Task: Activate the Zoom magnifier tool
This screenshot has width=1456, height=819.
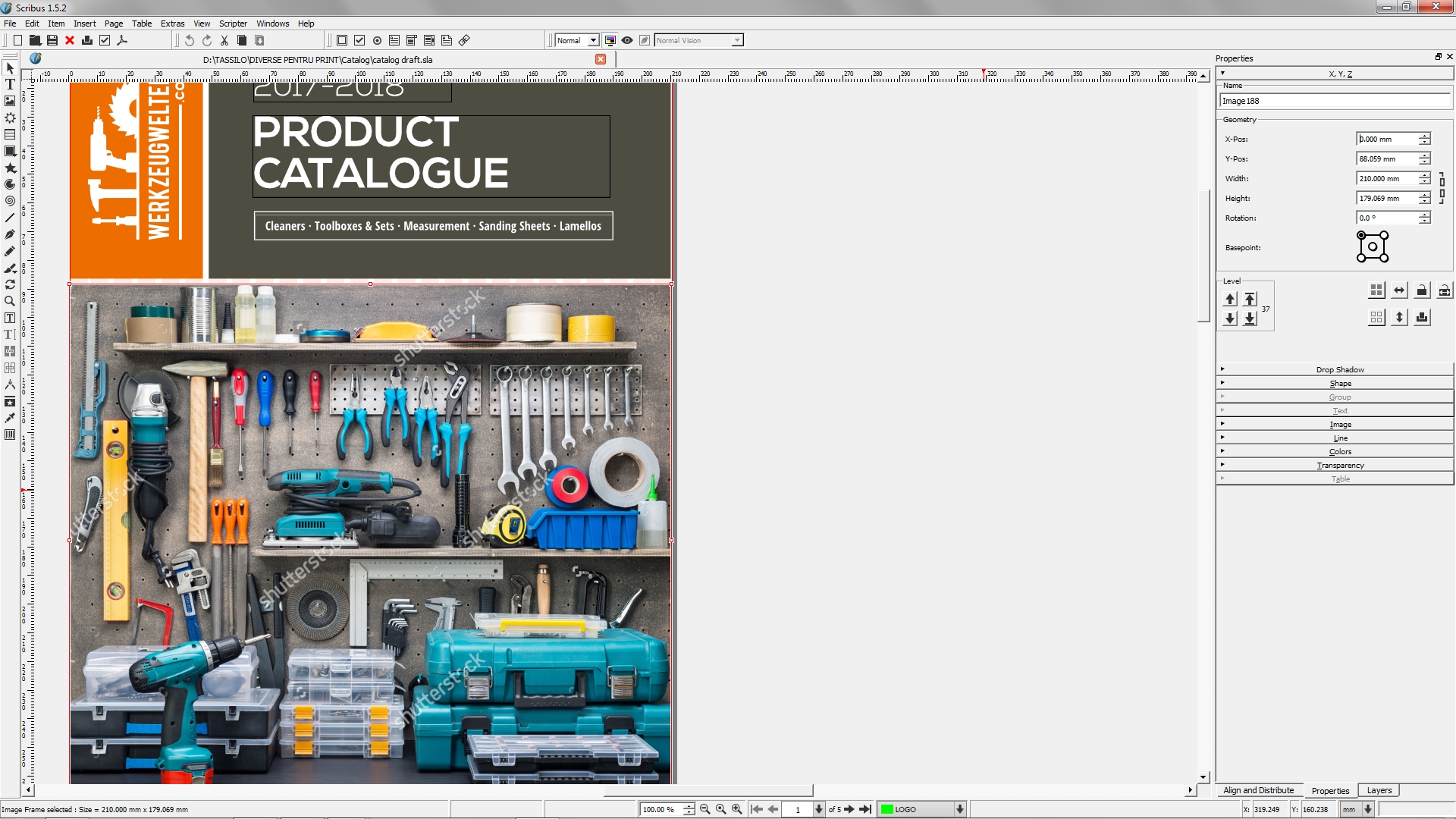Action: click(10, 301)
